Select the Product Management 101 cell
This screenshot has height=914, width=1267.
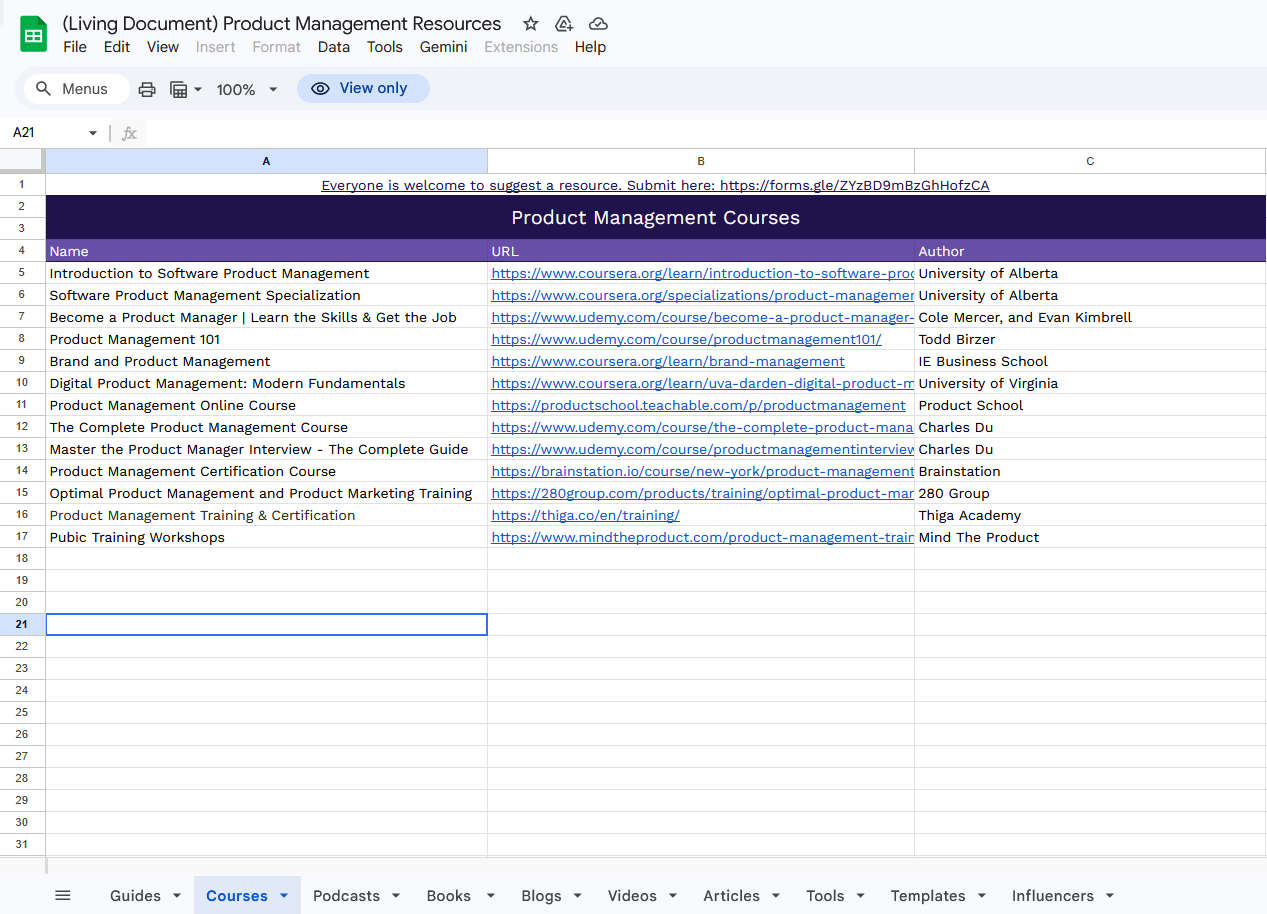266,339
